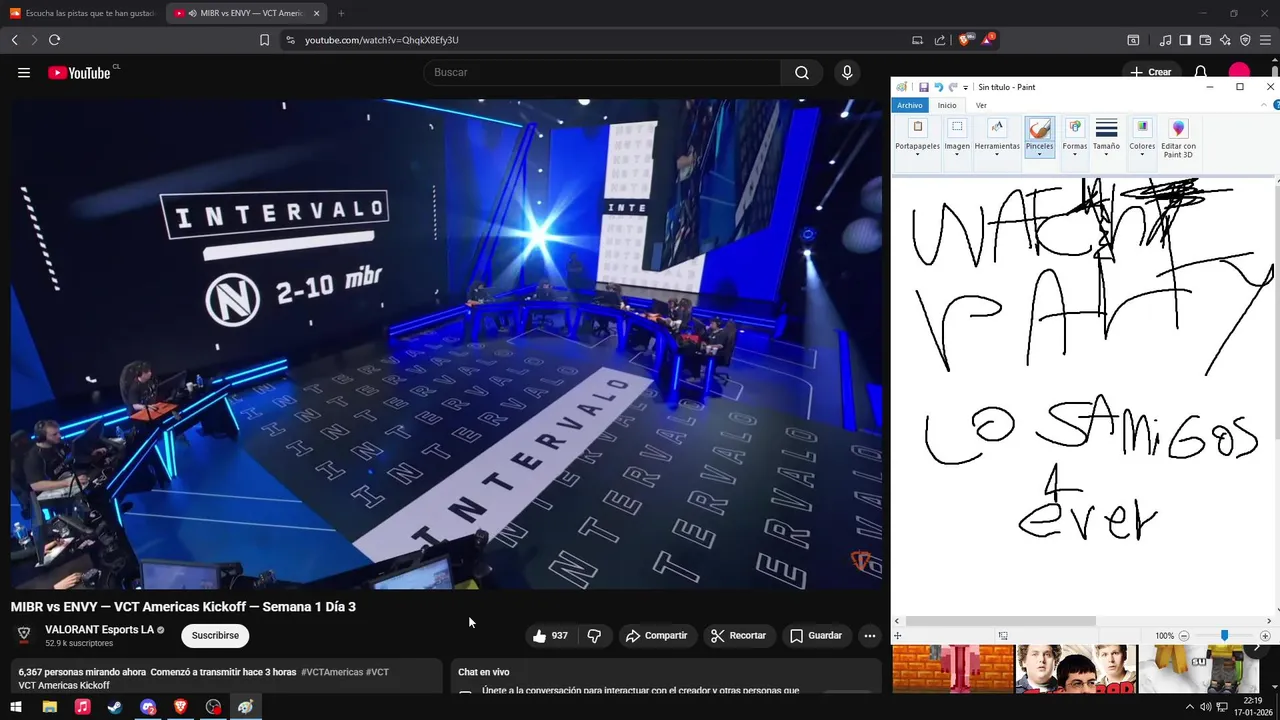This screenshot has width=1280, height=720.
Task: Expand the Pinceles brush dropdown
Action: coord(1039,153)
